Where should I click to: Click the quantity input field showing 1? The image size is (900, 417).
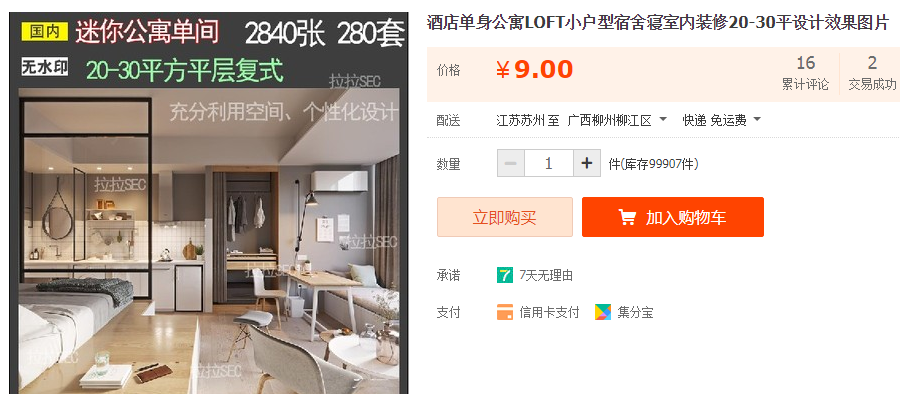(549, 163)
